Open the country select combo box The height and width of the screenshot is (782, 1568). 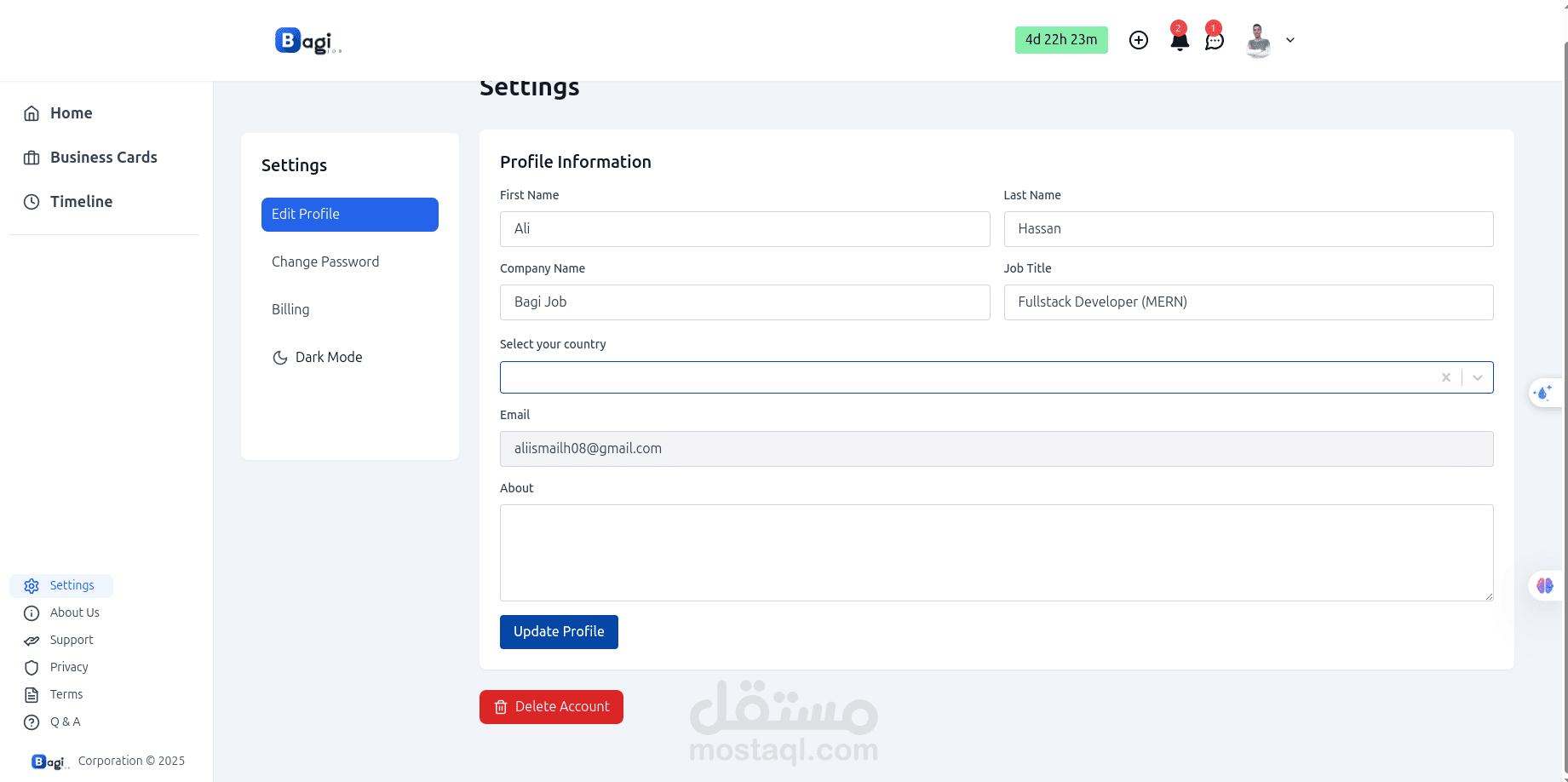997,377
